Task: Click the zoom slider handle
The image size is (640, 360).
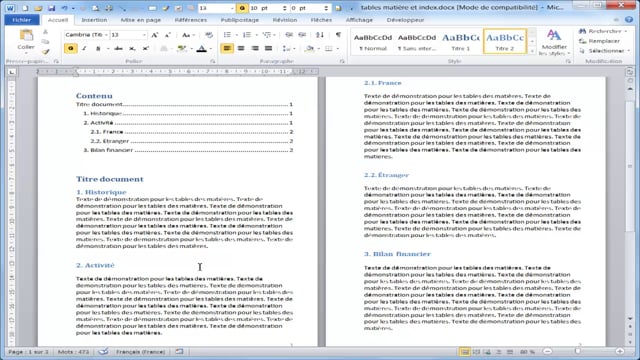Action: click(577, 351)
